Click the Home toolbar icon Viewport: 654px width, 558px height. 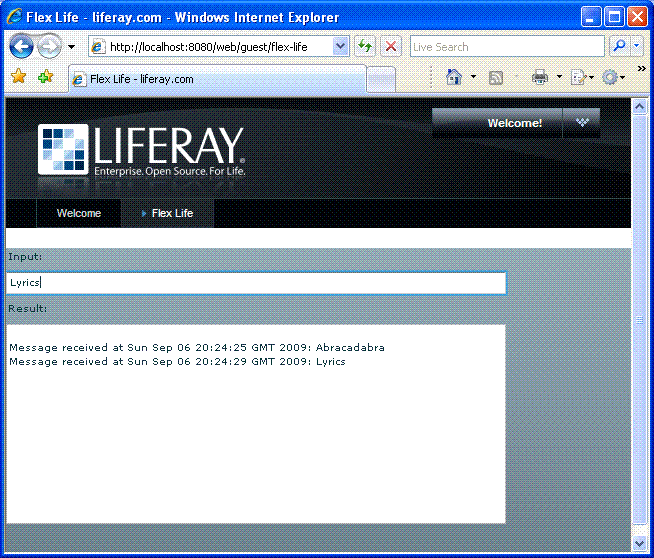pyautogui.click(x=453, y=77)
